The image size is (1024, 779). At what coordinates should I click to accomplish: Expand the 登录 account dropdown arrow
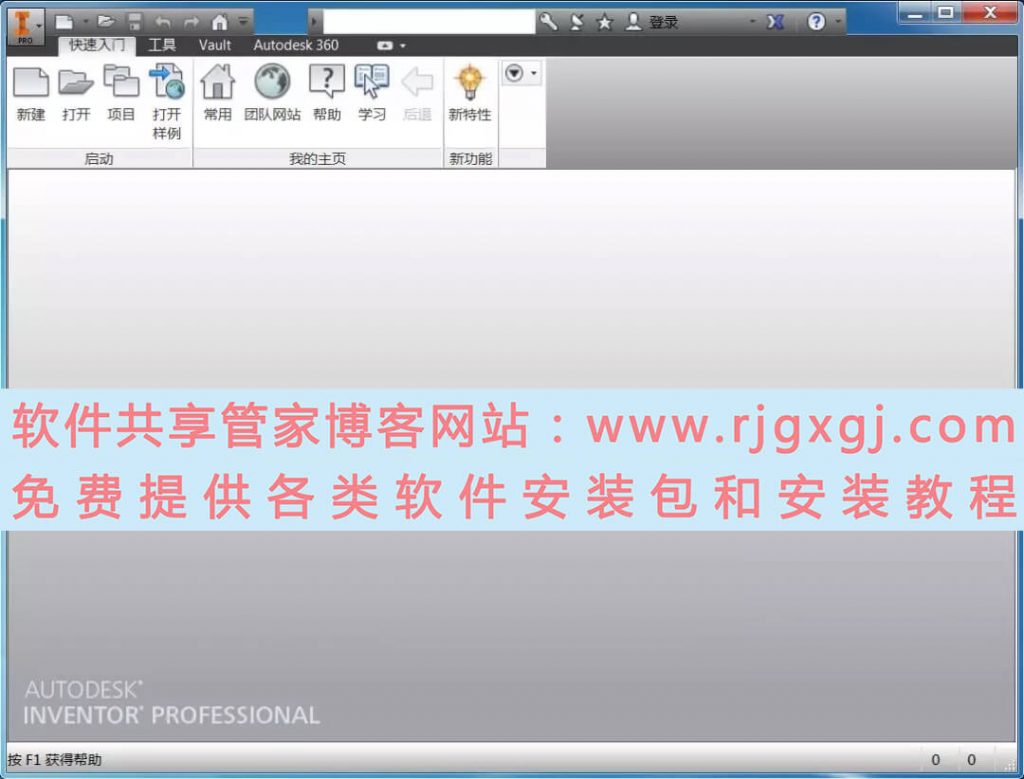[x=752, y=22]
